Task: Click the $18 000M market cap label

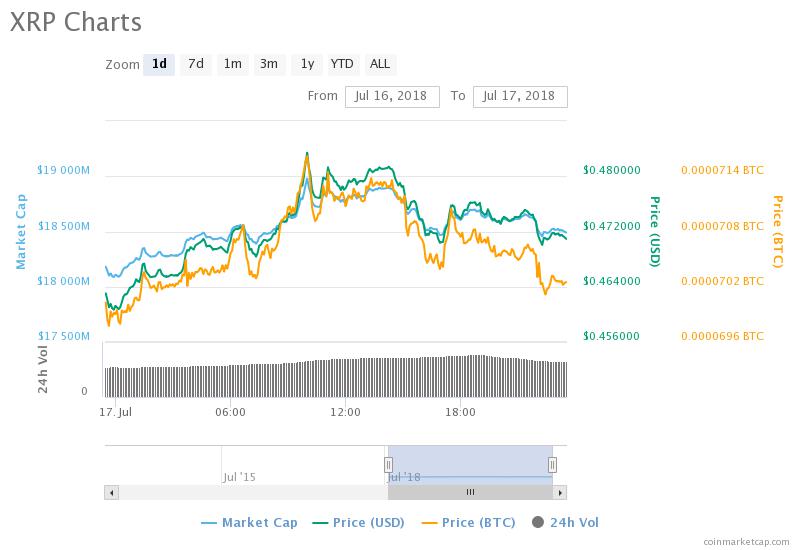Action: pyautogui.click(x=63, y=281)
